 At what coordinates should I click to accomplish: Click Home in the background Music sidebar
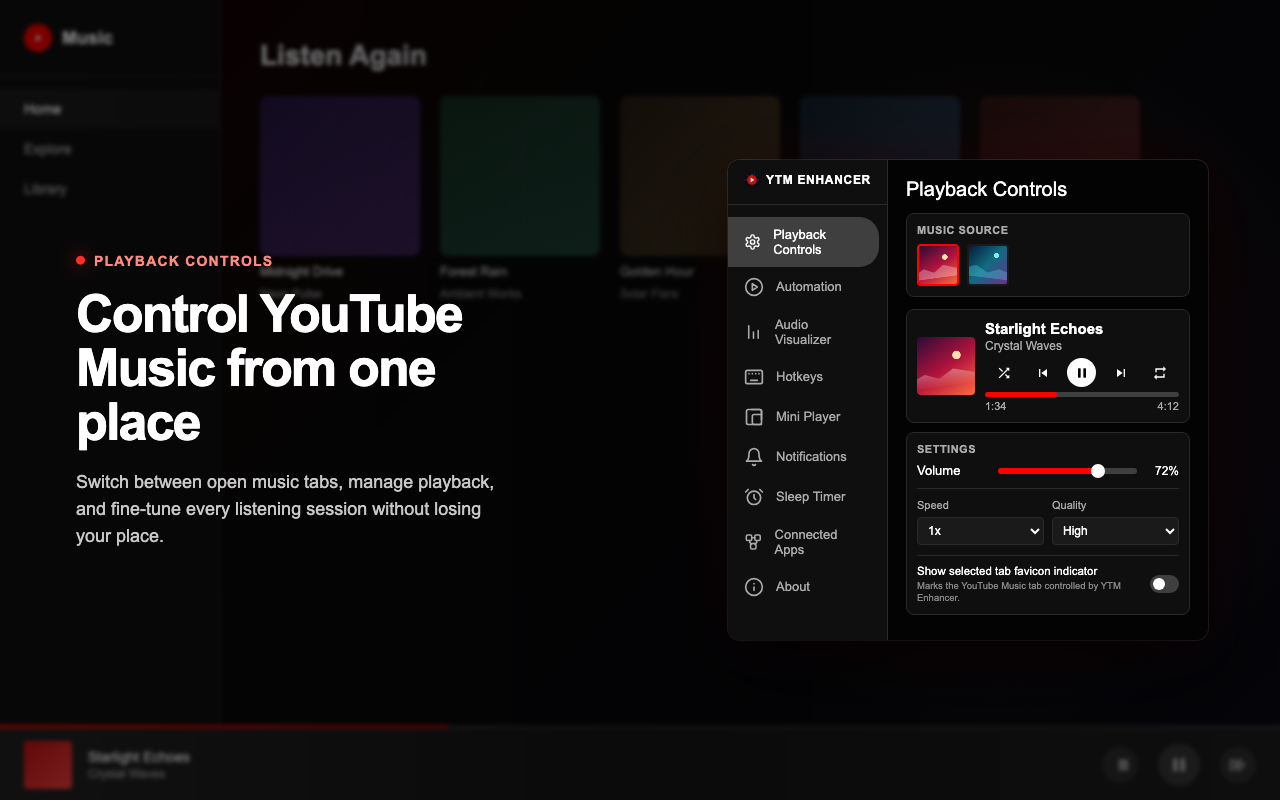coord(110,109)
